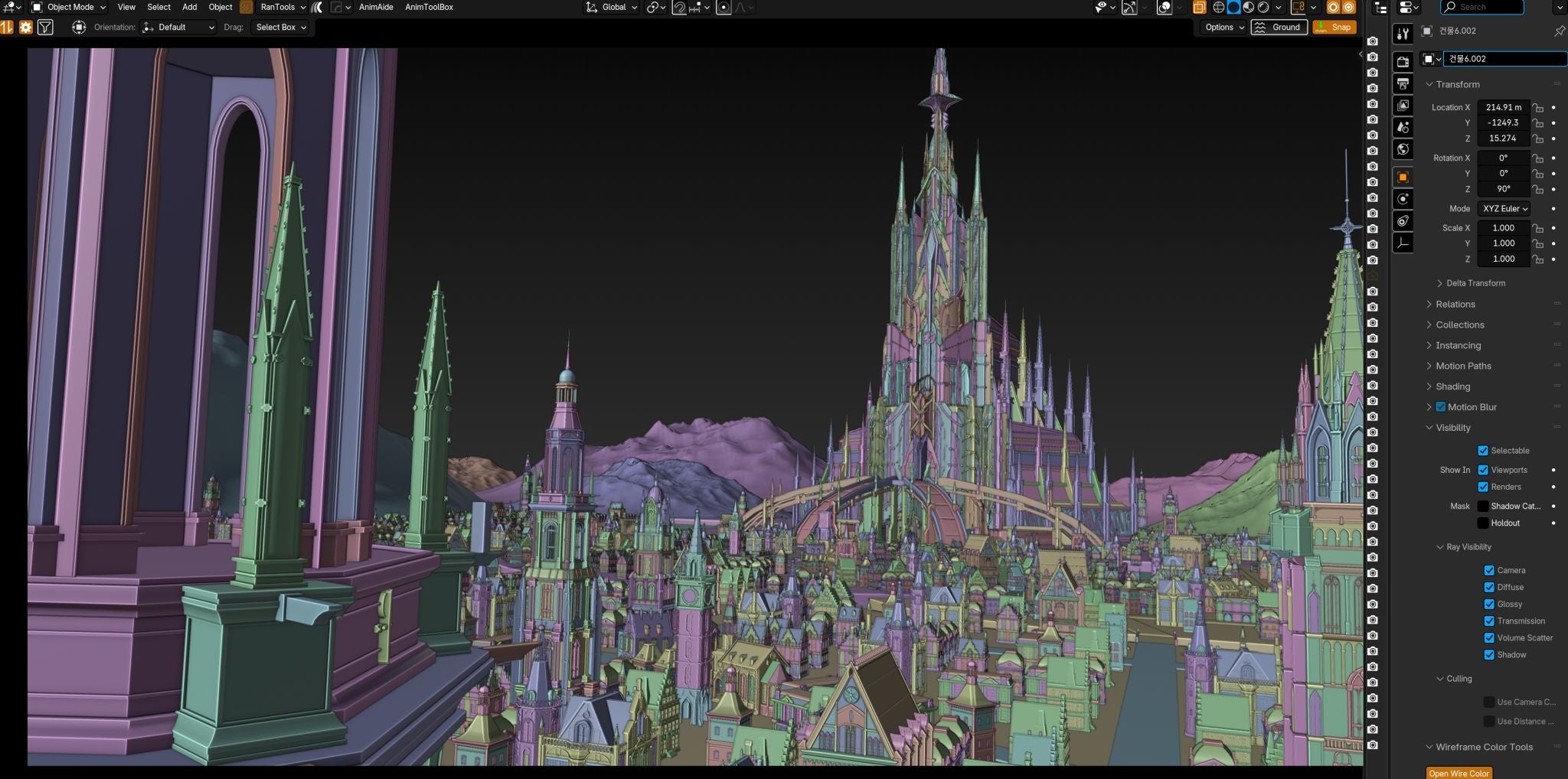
Task: Open rotation Mode XYZ Euler dropdown
Action: tap(1504, 209)
